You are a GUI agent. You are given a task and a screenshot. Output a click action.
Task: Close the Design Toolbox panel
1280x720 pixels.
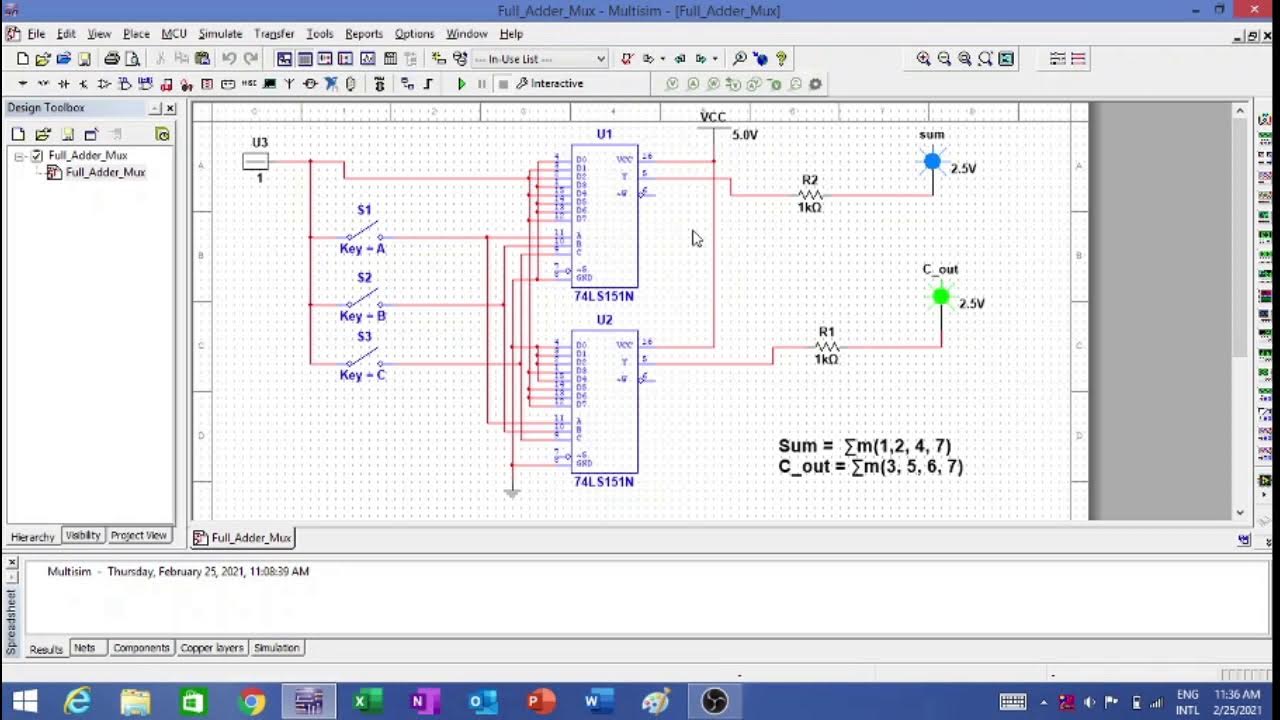point(170,108)
